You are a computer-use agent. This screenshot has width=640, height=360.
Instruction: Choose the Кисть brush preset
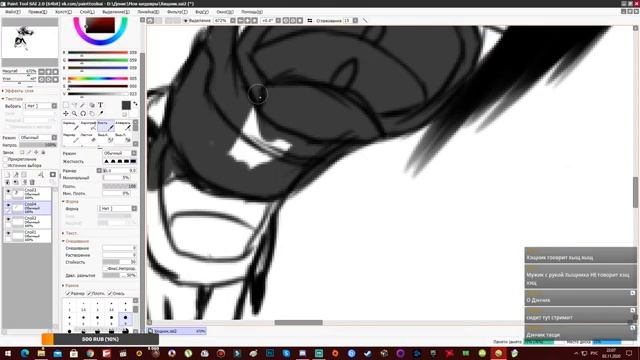pyautogui.click(x=106, y=126)
